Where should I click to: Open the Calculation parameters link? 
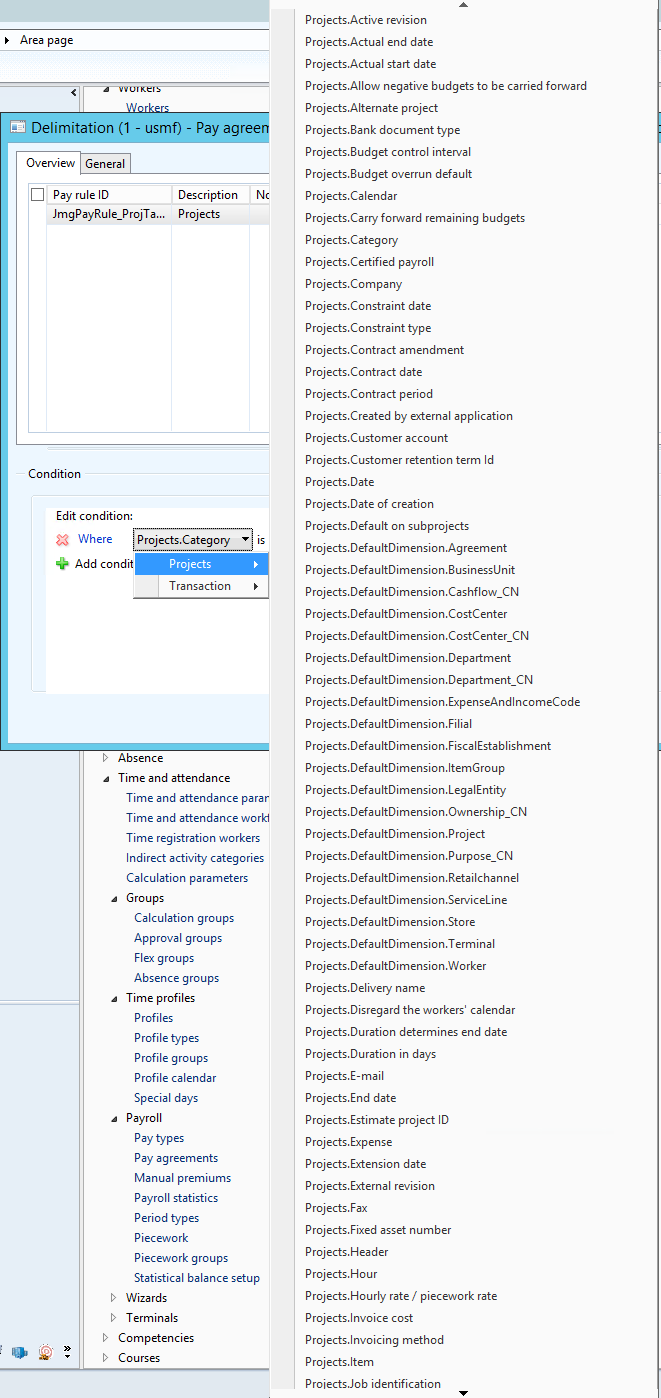pos(186,878)
